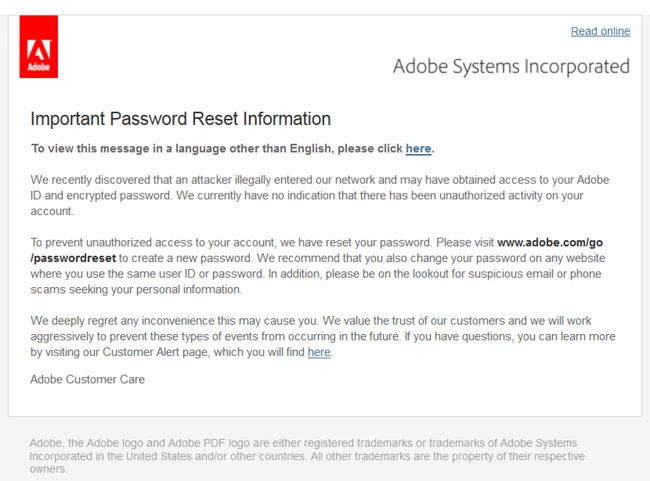
Task: Click the 'We deeply regret' paragraph start
Action: (x=84, y=321)
